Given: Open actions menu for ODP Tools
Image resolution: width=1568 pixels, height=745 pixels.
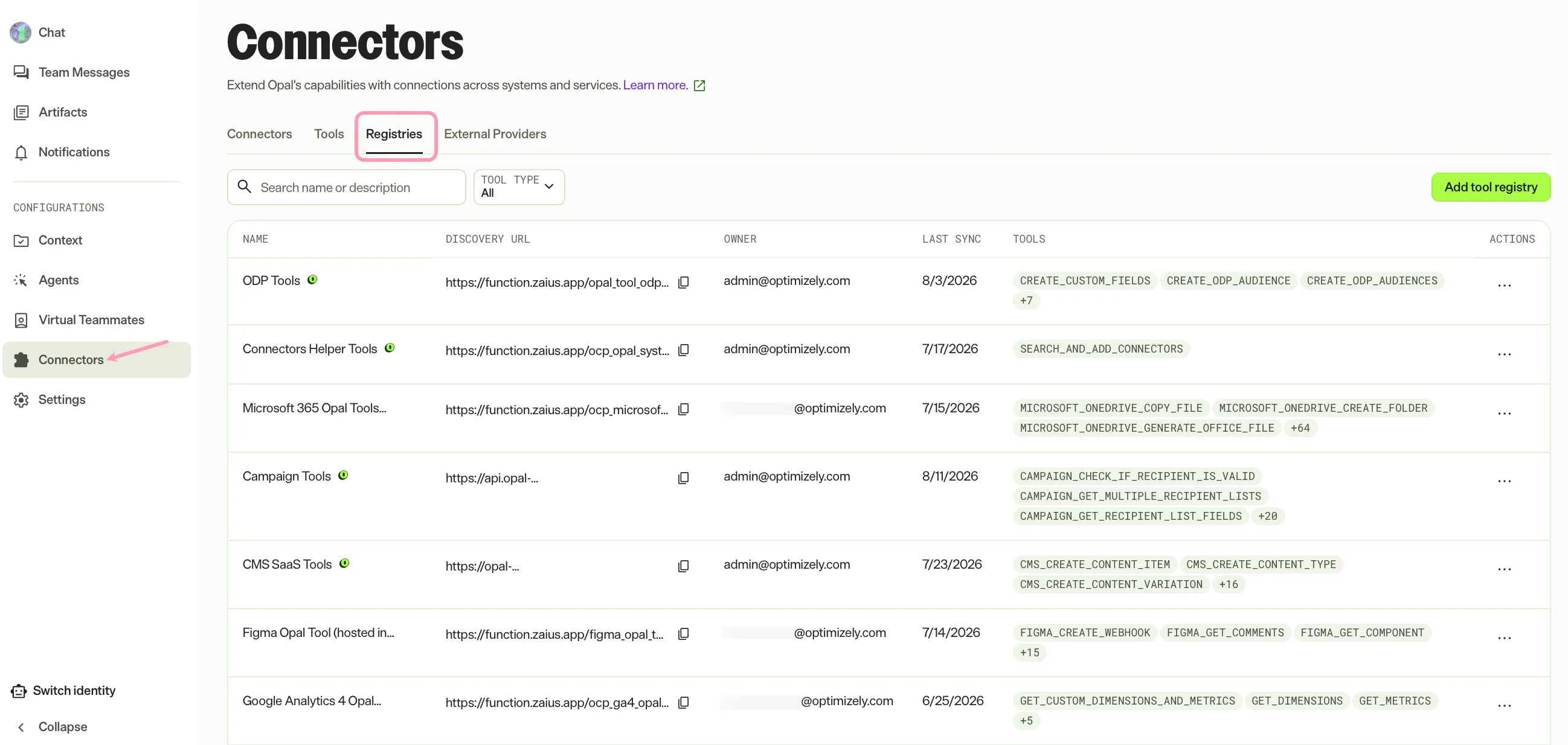Looking at the screenshot, I should 1504,286.
